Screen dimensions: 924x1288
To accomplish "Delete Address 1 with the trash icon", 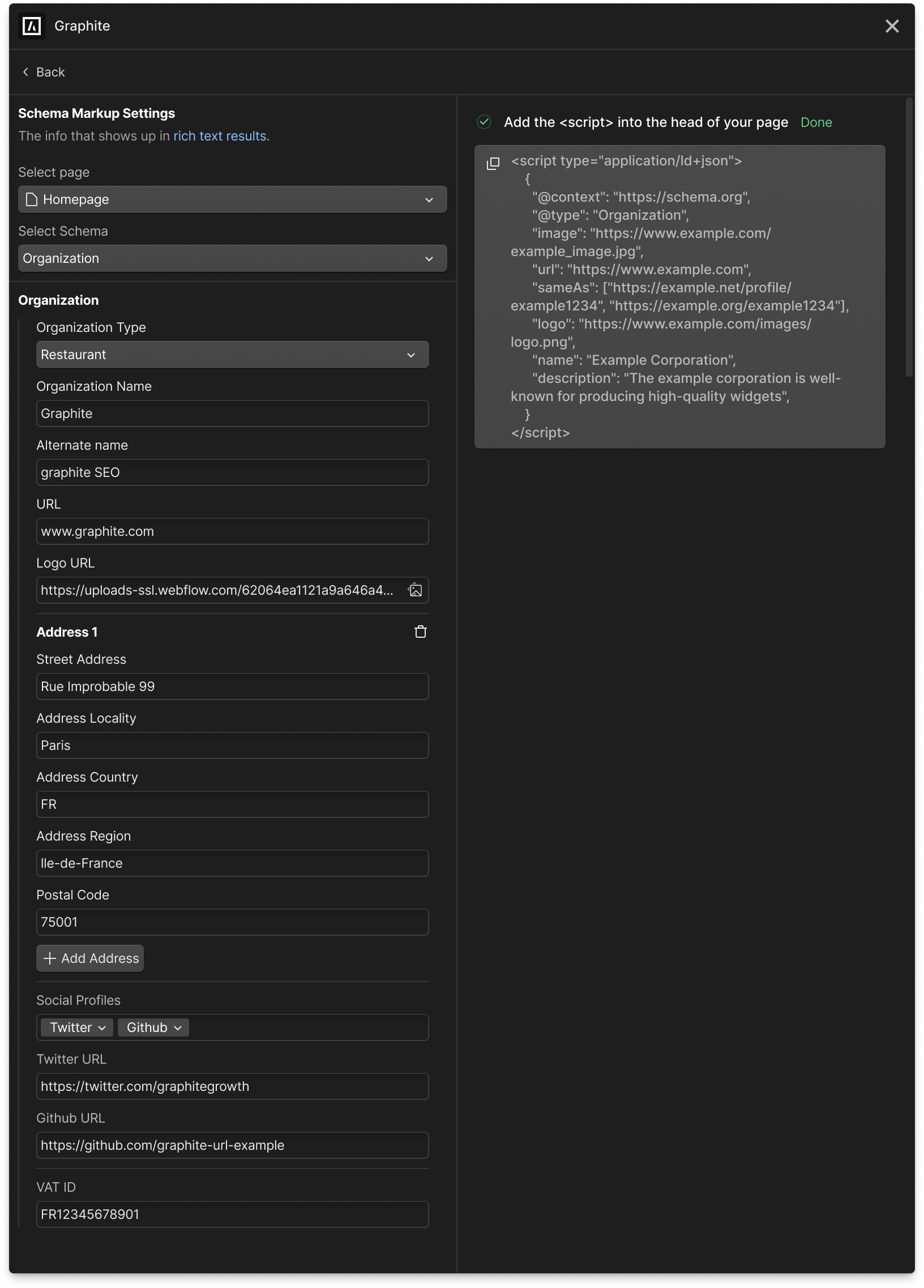I will pos(421,632).
